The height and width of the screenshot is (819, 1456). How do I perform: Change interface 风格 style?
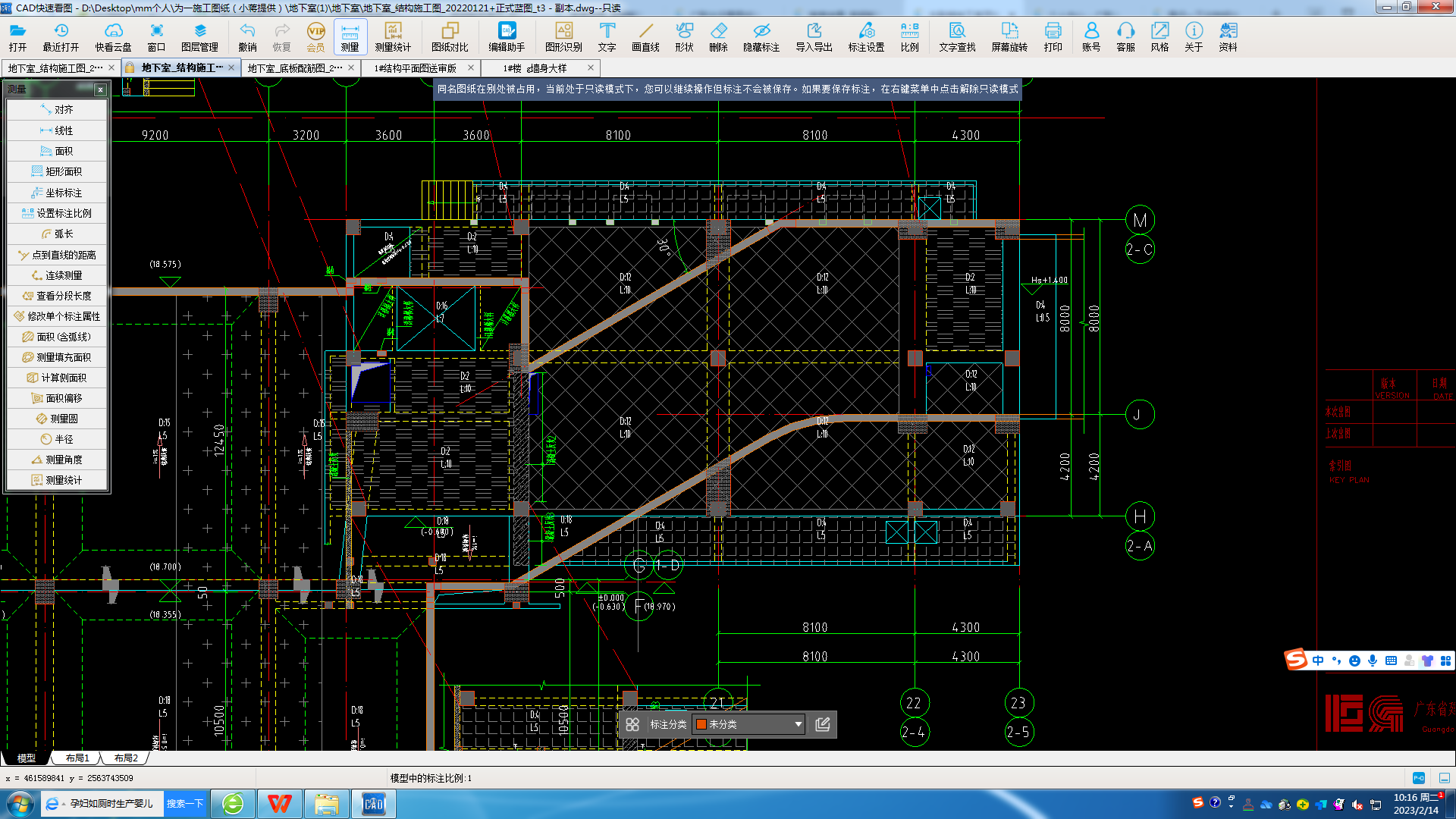1159,36
